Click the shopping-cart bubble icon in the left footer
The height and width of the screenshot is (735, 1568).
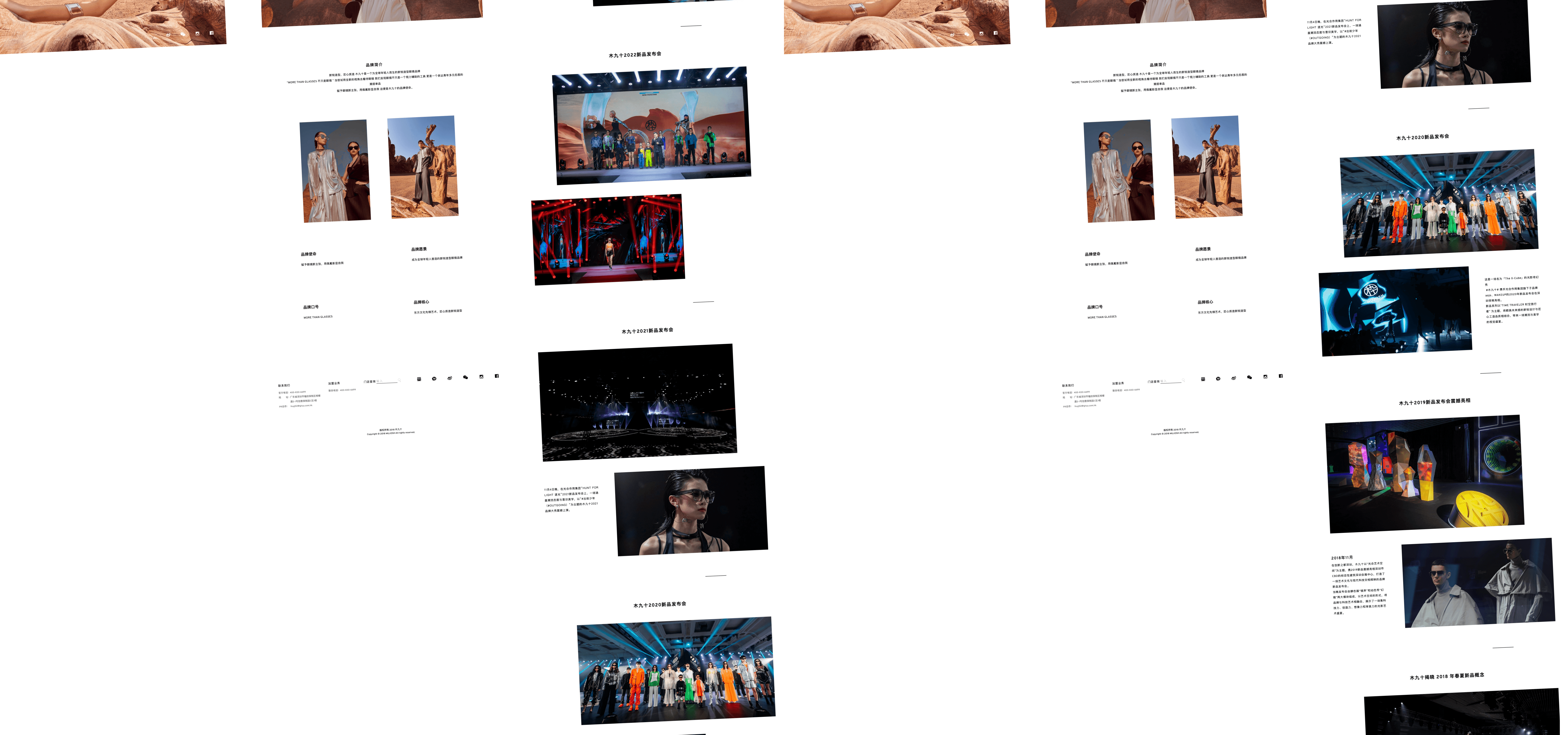tap(434, 379)
